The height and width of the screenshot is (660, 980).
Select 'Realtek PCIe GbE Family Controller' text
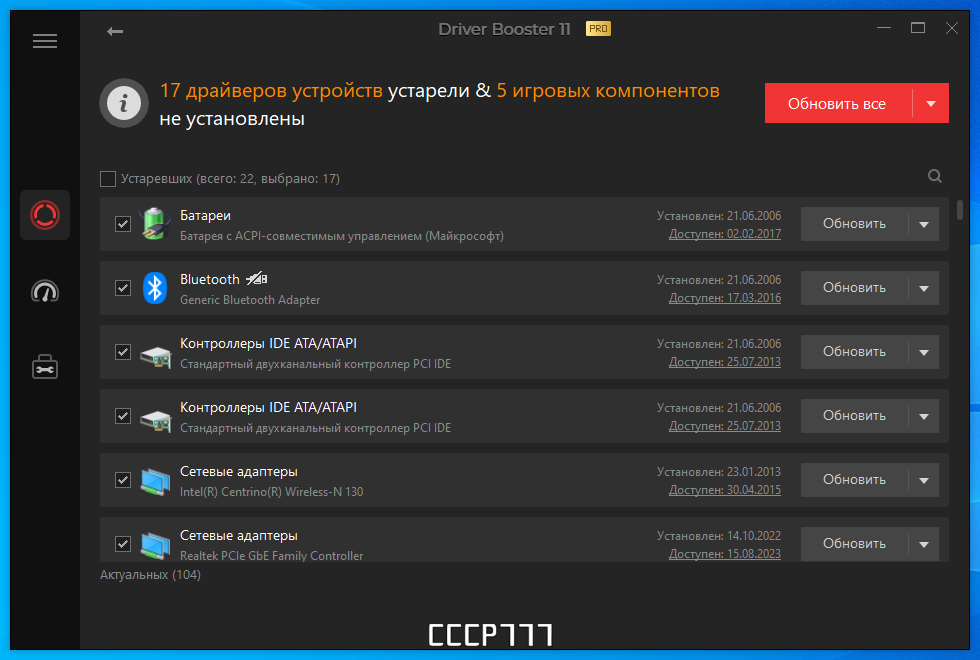(271, 556)
